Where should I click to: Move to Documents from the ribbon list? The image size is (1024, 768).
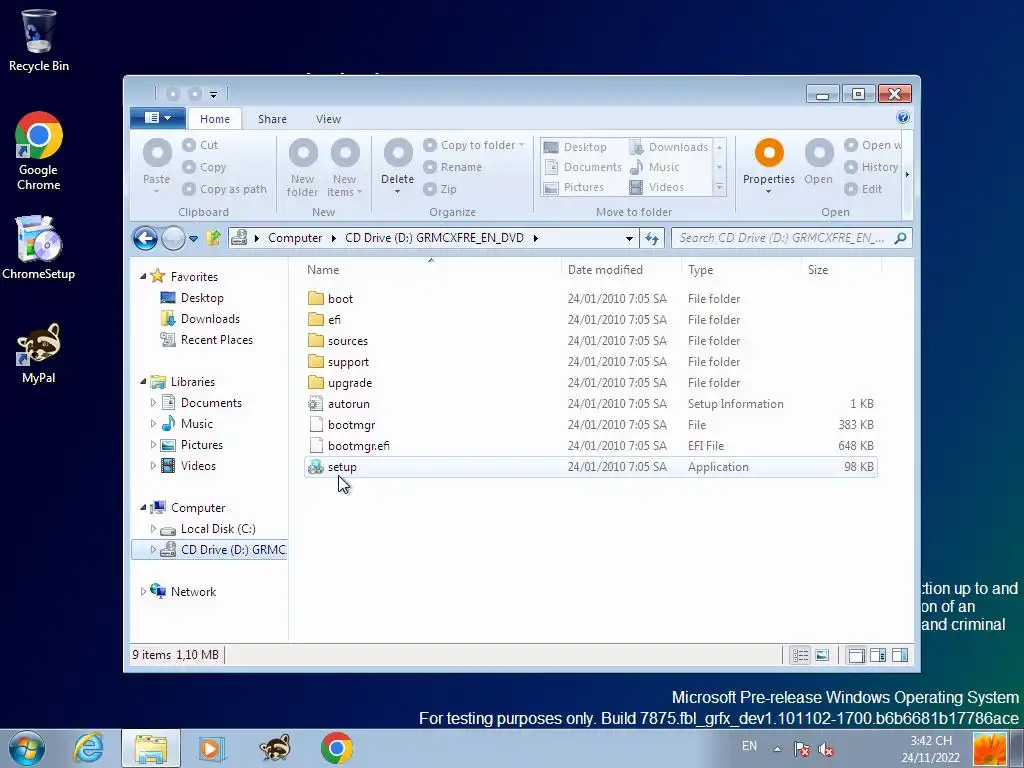[x=583, y=167]
